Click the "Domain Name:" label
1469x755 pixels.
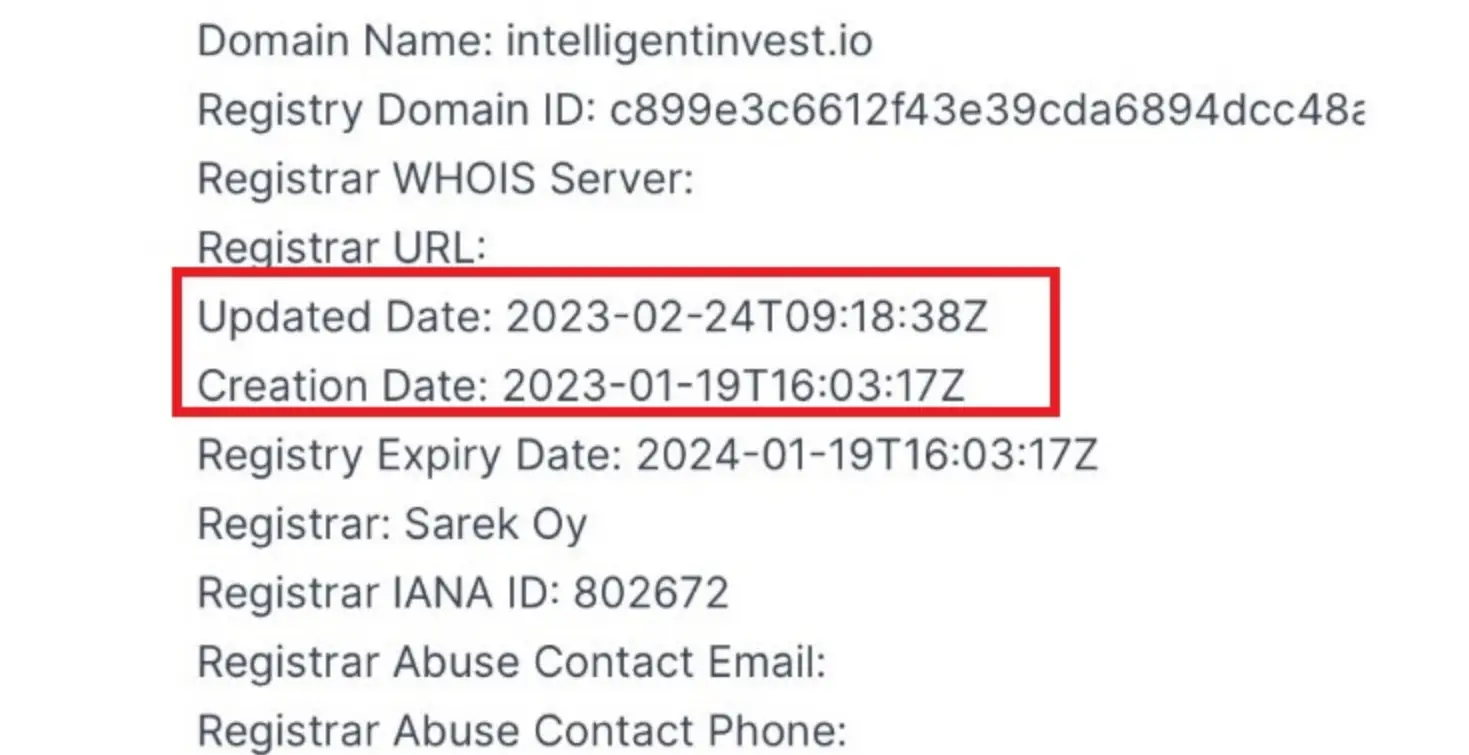pyautogui.click(x=346, y=41)
